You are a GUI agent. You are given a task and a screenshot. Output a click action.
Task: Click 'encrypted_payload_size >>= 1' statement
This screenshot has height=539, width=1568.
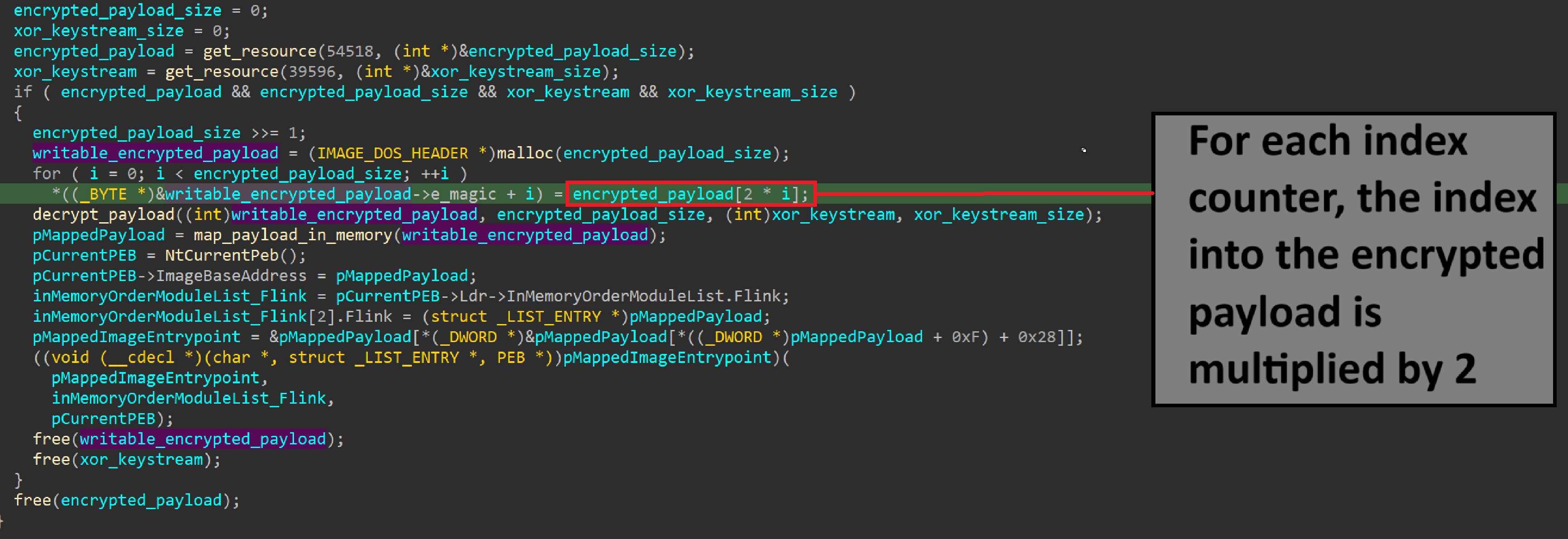tap(169, 133)
